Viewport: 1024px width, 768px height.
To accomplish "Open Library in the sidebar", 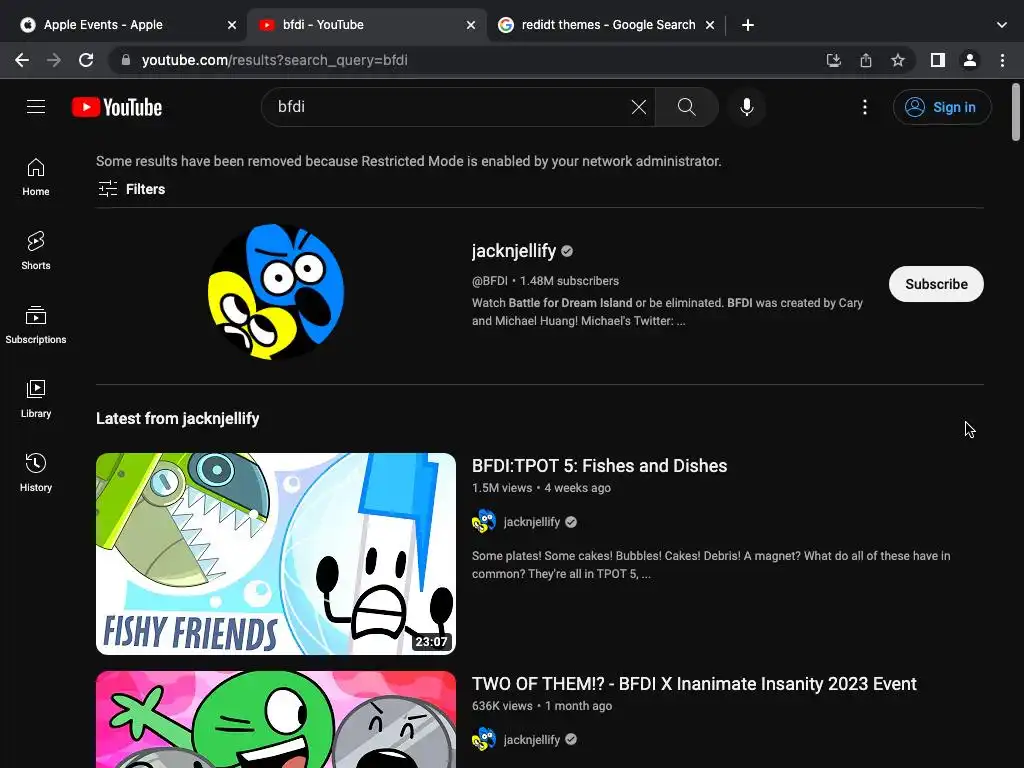I will 36,398.
